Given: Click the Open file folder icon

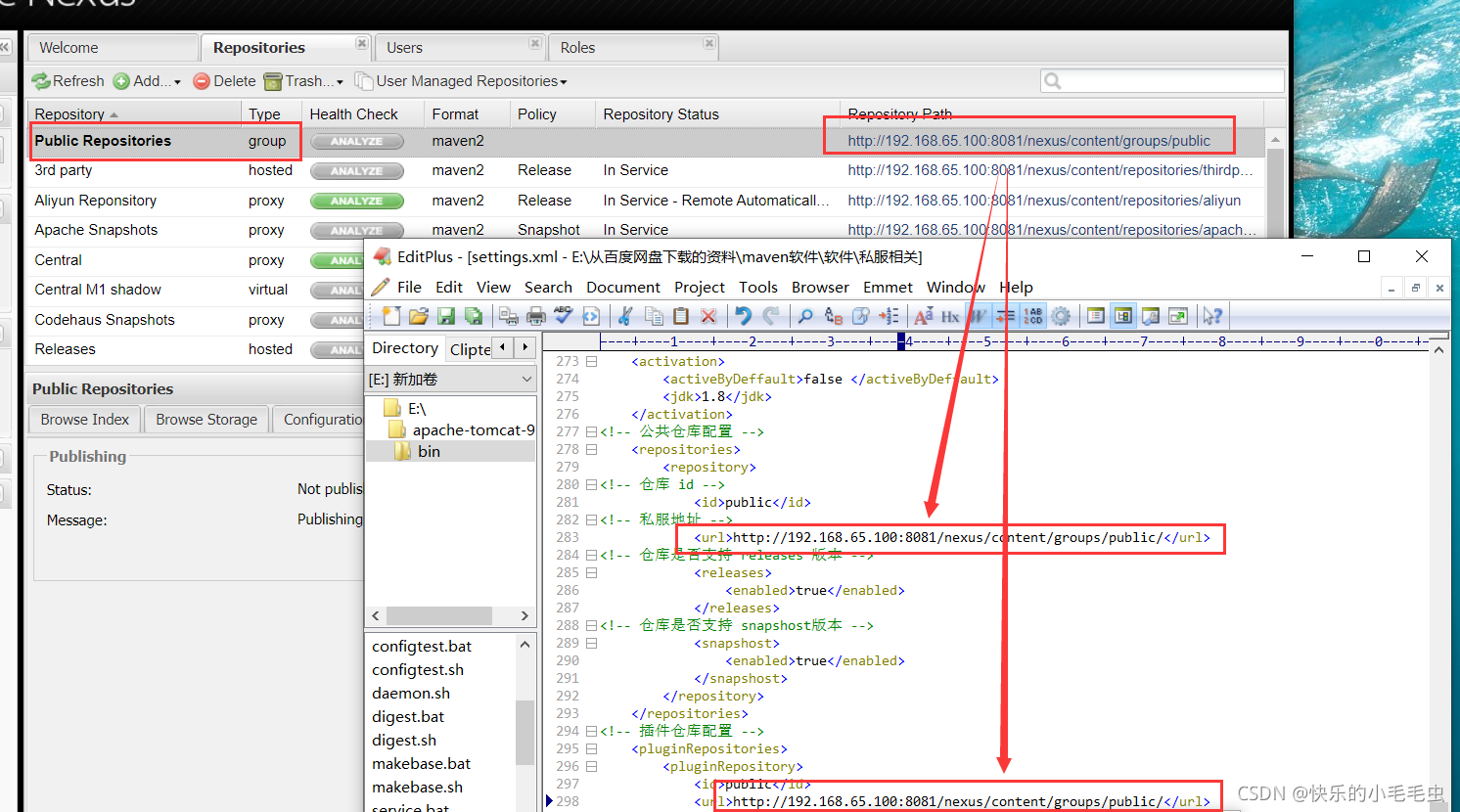Looking at the screenshot, I should (419, 316).
